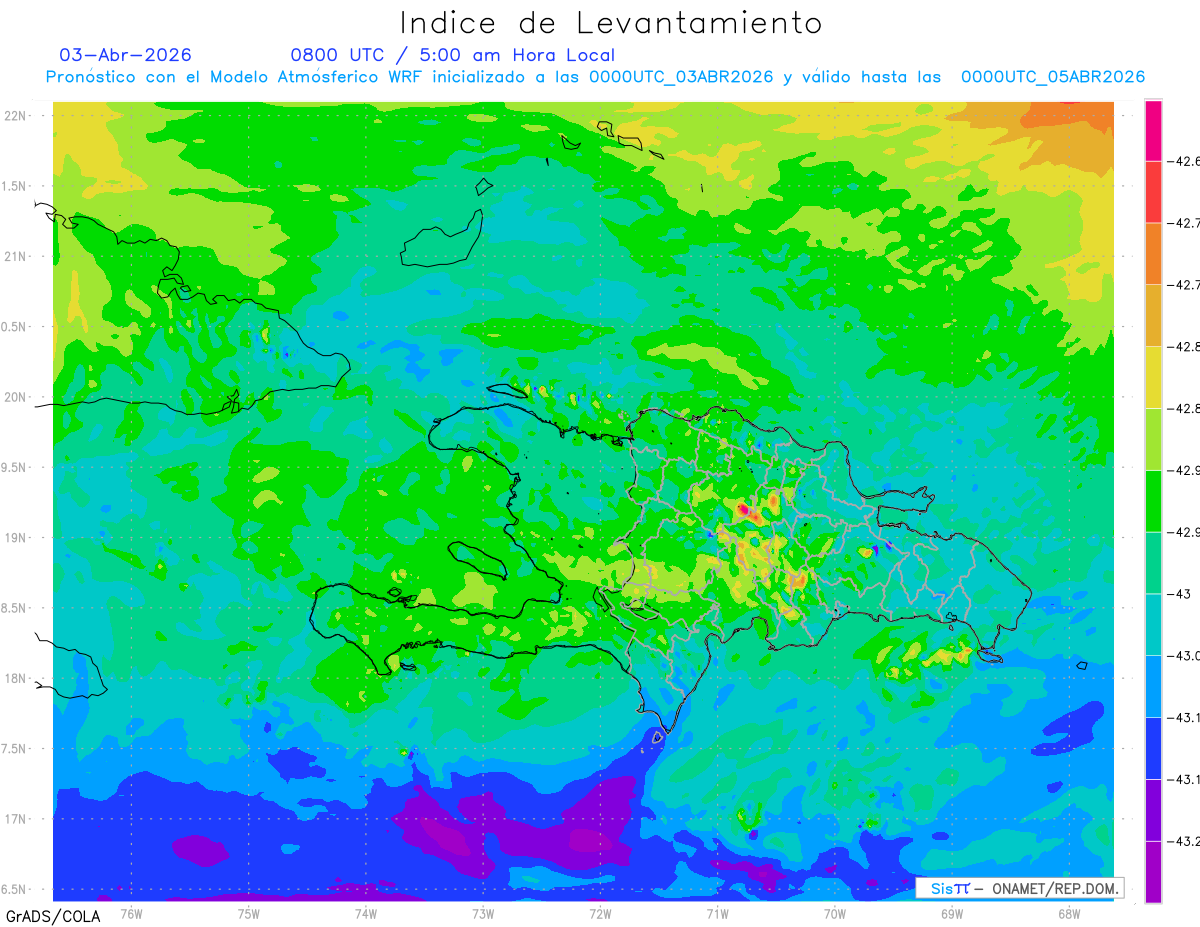Choose the dark blue legend swatch
This screenshot has width=1200, height=927.
1153,748
